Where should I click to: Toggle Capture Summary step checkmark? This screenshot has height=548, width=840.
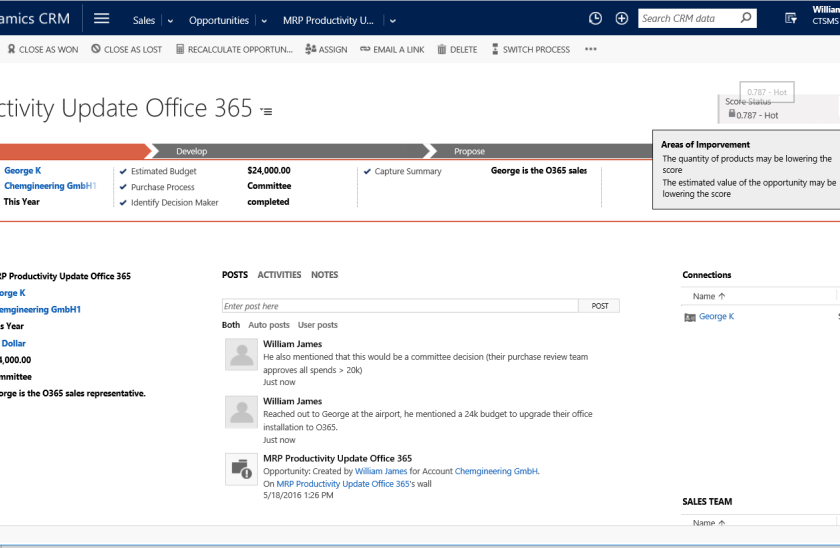pos(367,171)
